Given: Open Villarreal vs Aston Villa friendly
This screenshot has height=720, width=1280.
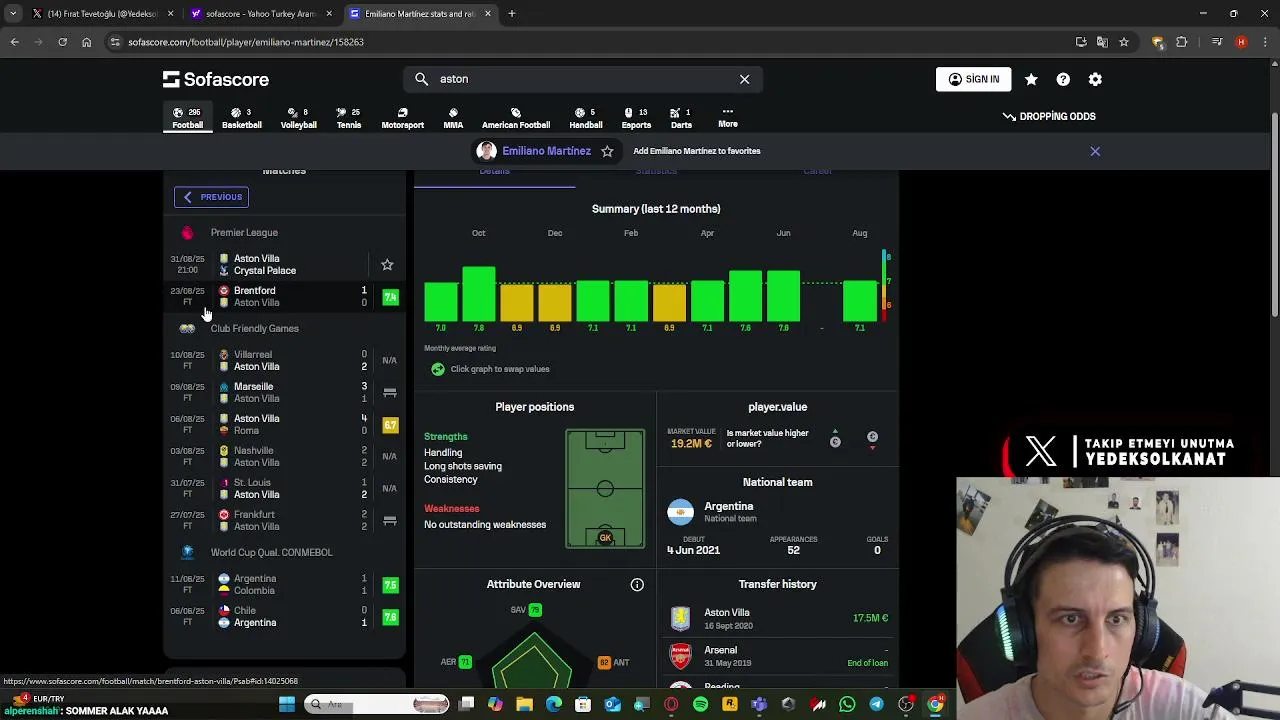Looking at the screenshot, I should point(285,360).
